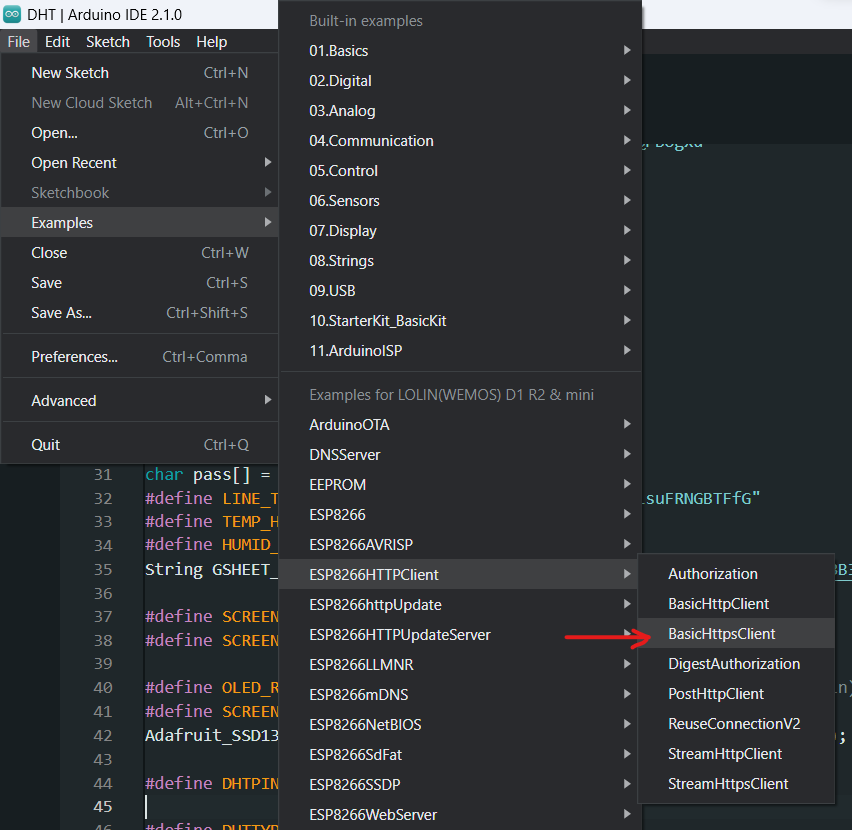Screen dimensions: 852x830
Task: Expand ESP8266 examples submenu
Action: 460,514
